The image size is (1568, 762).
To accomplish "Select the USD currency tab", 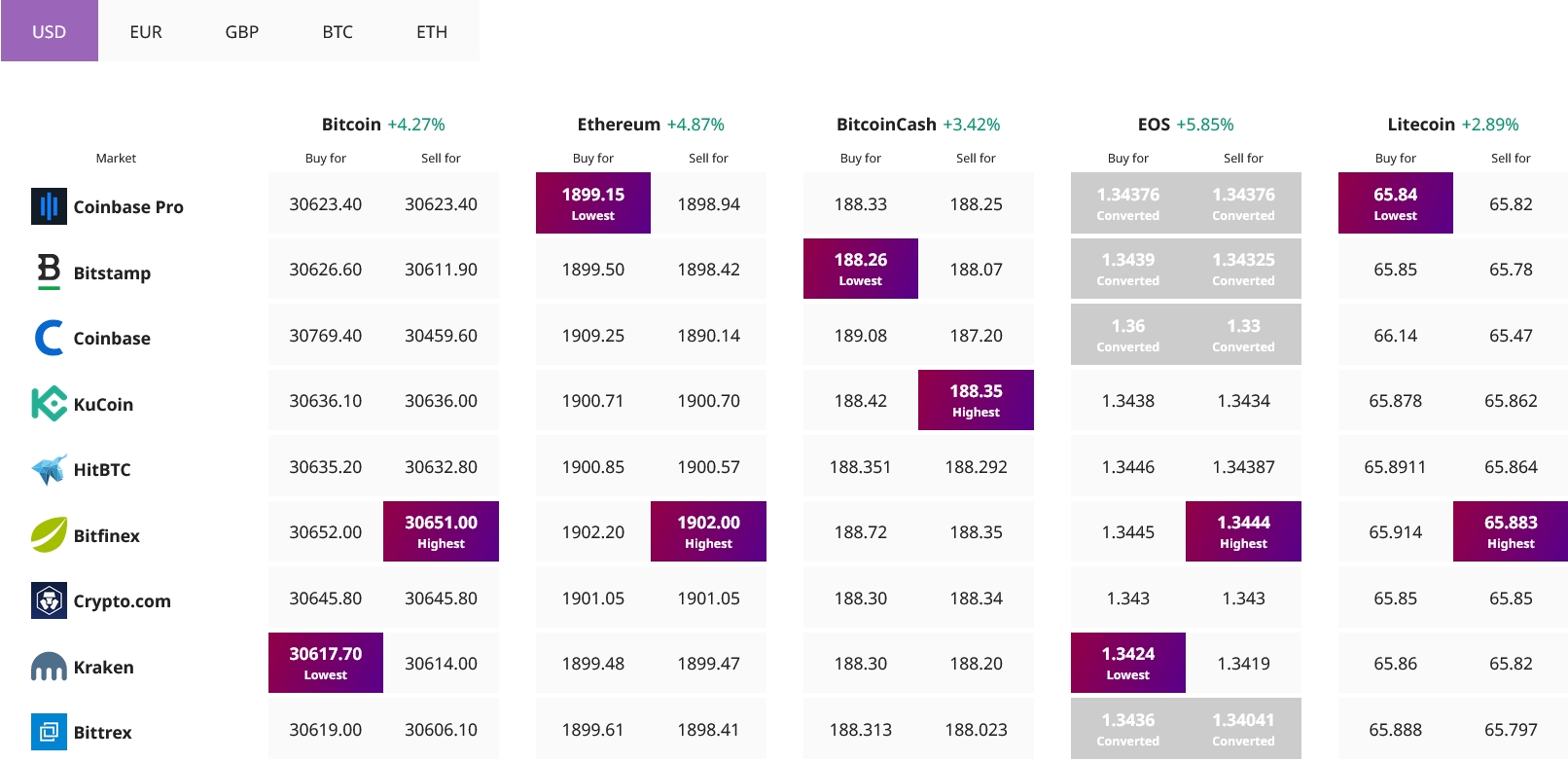I will click(x=50, y=31).
